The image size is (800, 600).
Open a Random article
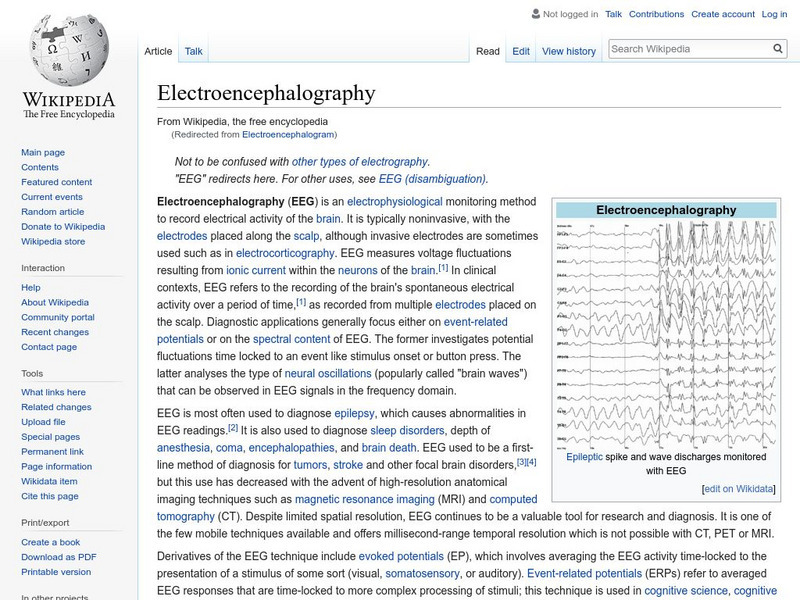tap(53, 211)
